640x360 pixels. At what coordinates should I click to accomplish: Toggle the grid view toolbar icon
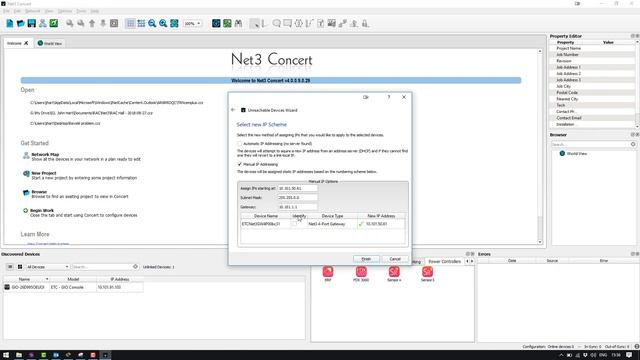pos(130,23)
